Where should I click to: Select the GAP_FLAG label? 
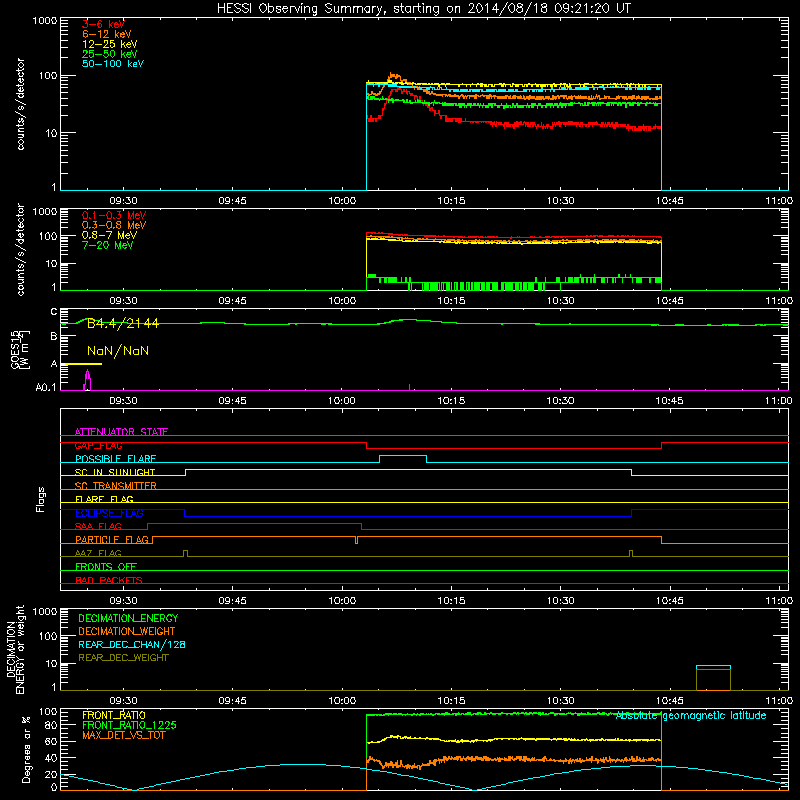(98, 445)
